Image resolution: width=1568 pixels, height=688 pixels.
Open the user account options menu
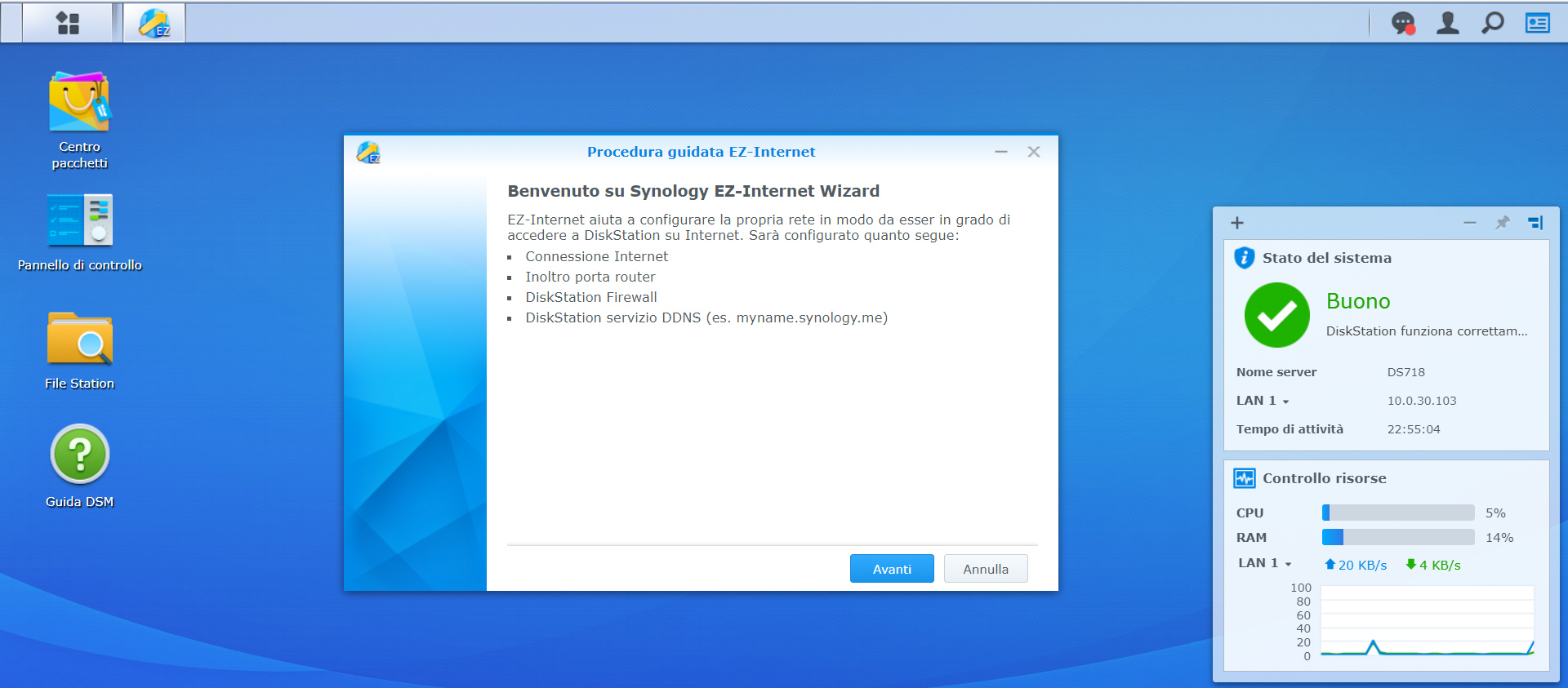[x=1448, y=23]
